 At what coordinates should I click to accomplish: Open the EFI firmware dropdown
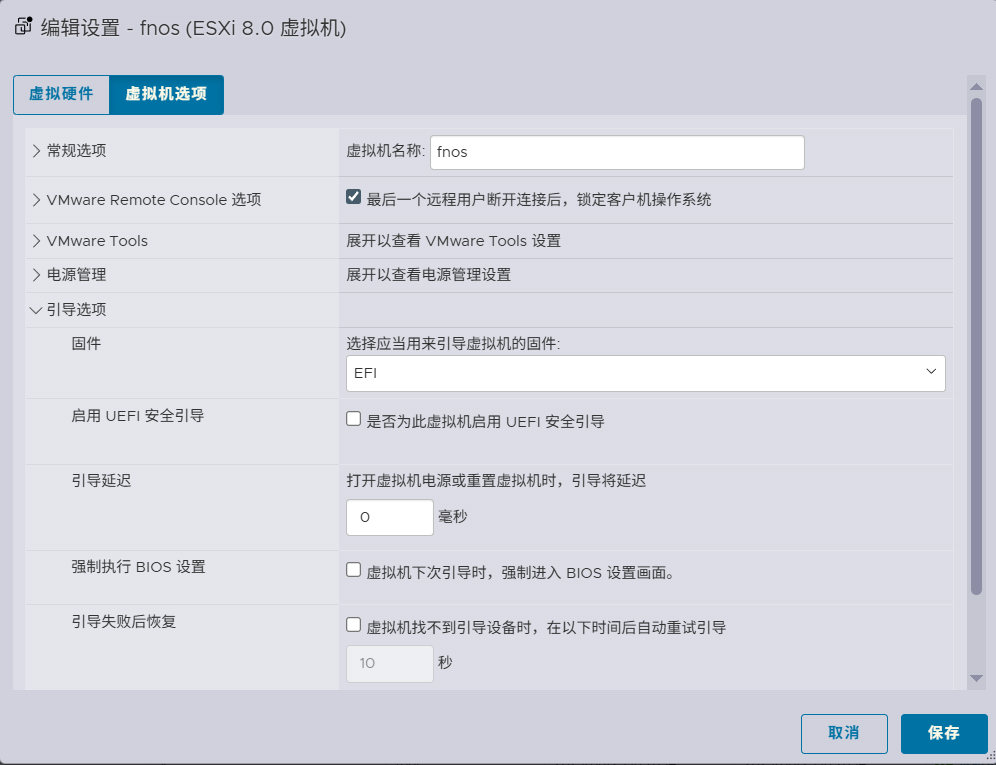[645, 373]
